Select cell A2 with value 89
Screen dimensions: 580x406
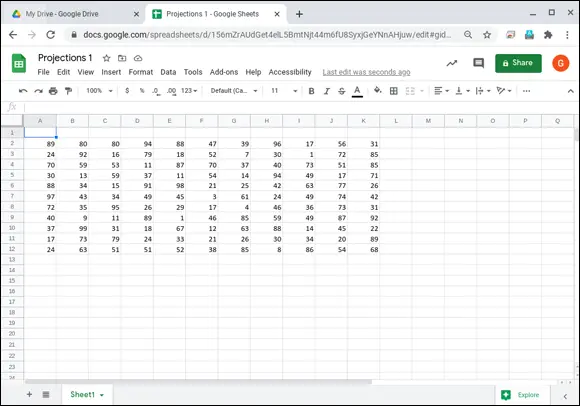[40, 144]
